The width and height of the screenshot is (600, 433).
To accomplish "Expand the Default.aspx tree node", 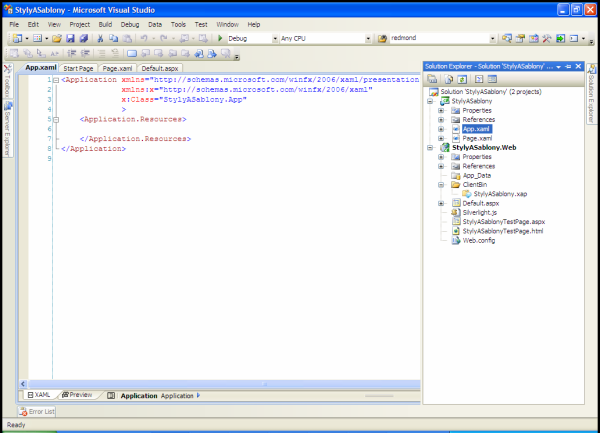I will click(441, 203).
